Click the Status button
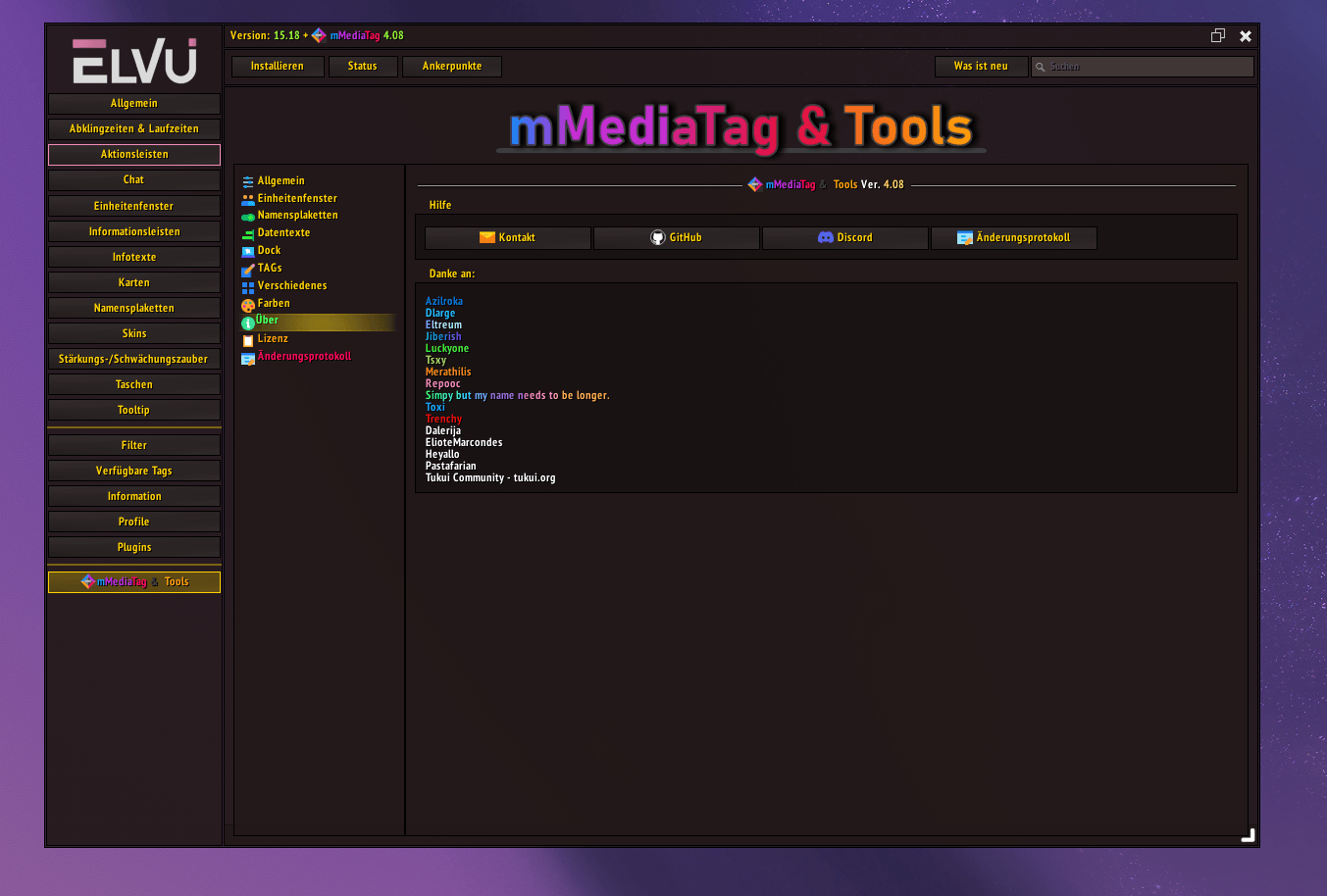The height and width of the screenshot is (896, 1327). pyautogui.click(x=363, y=67)
